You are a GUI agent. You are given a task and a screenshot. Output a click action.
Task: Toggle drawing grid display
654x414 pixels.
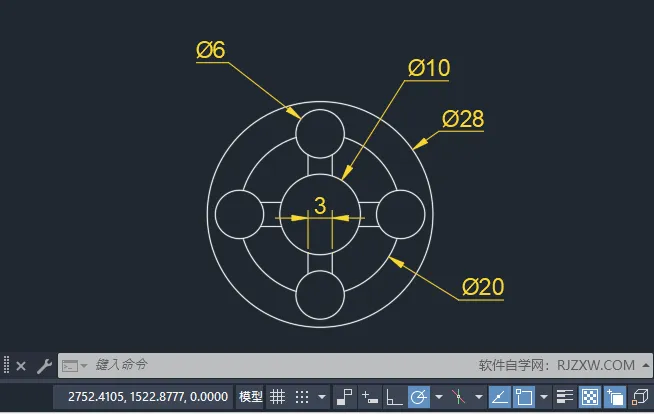(277, 397)
